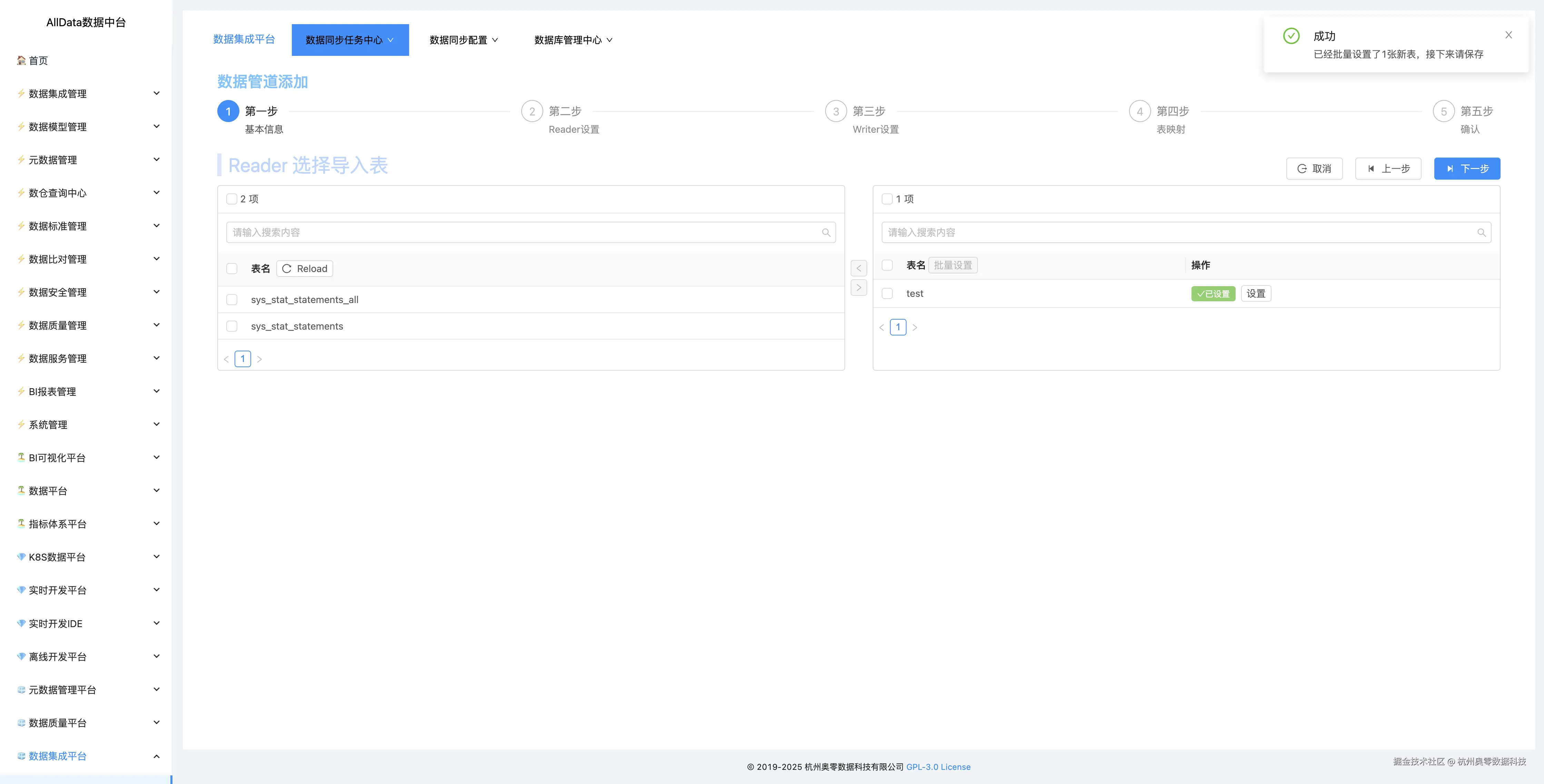The height and width of the screenshot is (784, 1544).
Task: Check the checkbox next to sys_stat_statements_all
Action: coord(232,300)
